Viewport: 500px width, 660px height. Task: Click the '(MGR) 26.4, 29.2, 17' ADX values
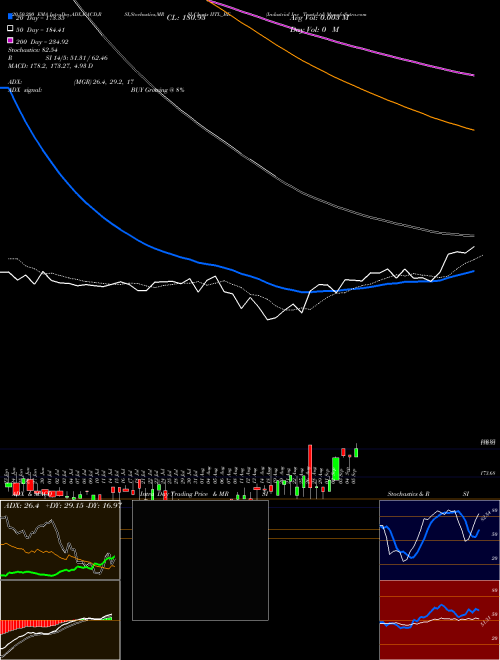pyautogui.click(x=104, y=82)
